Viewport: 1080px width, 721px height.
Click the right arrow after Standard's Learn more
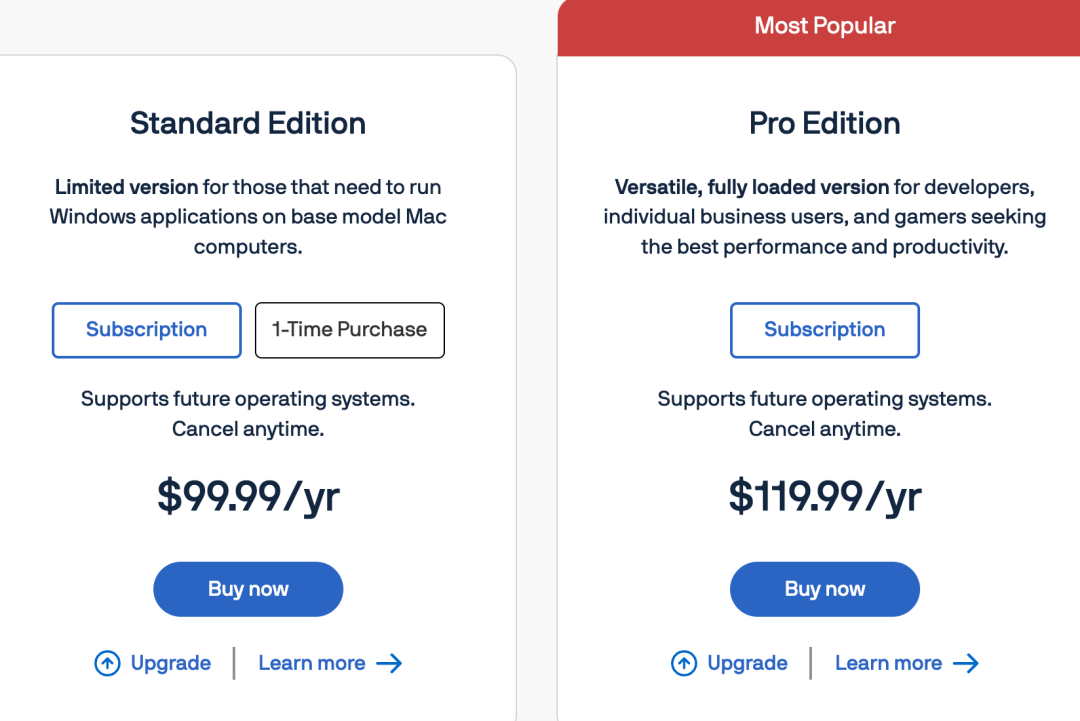tap(389, 663)
